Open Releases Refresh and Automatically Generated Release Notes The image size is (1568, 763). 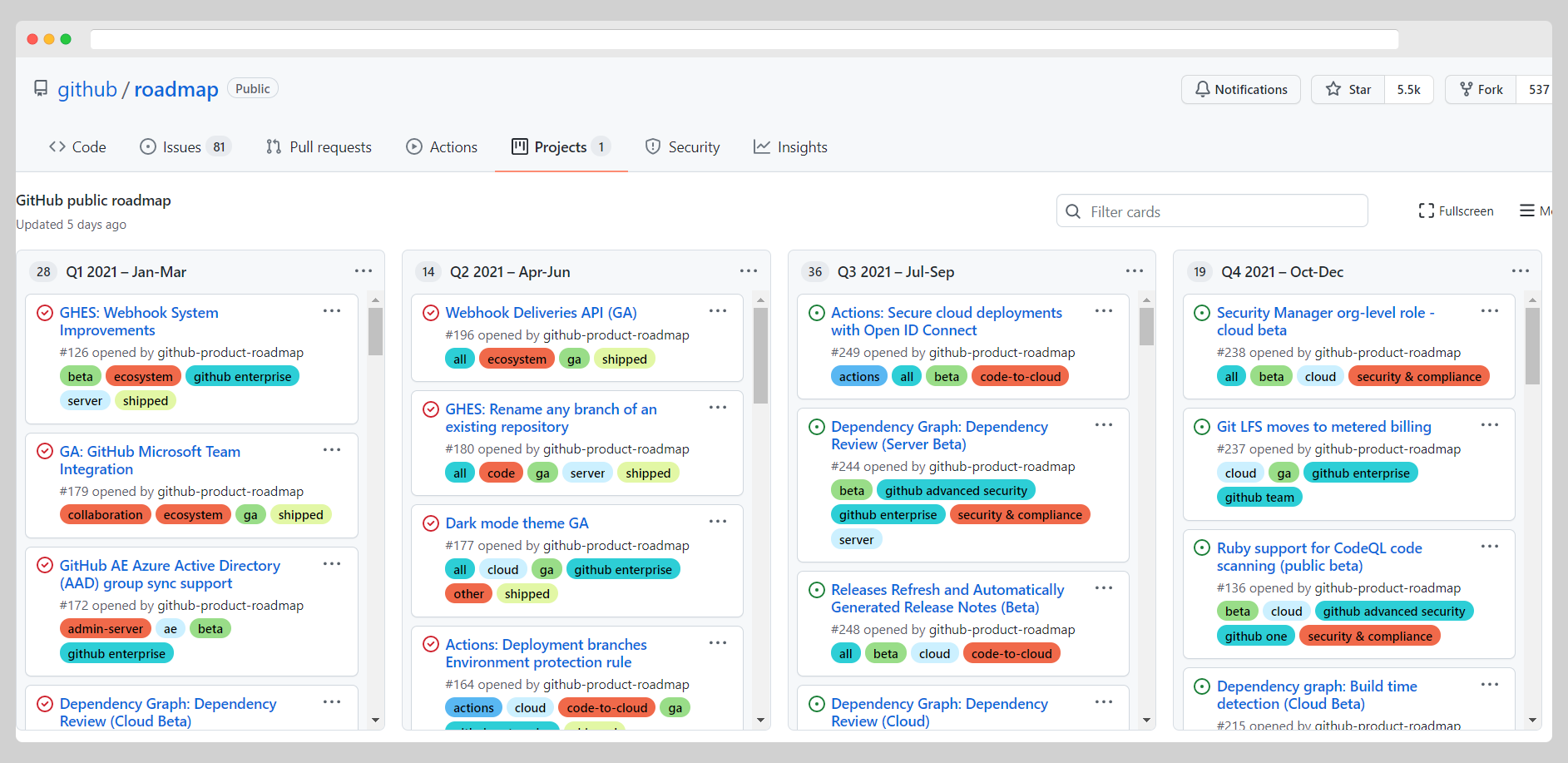tap(947, 598)
